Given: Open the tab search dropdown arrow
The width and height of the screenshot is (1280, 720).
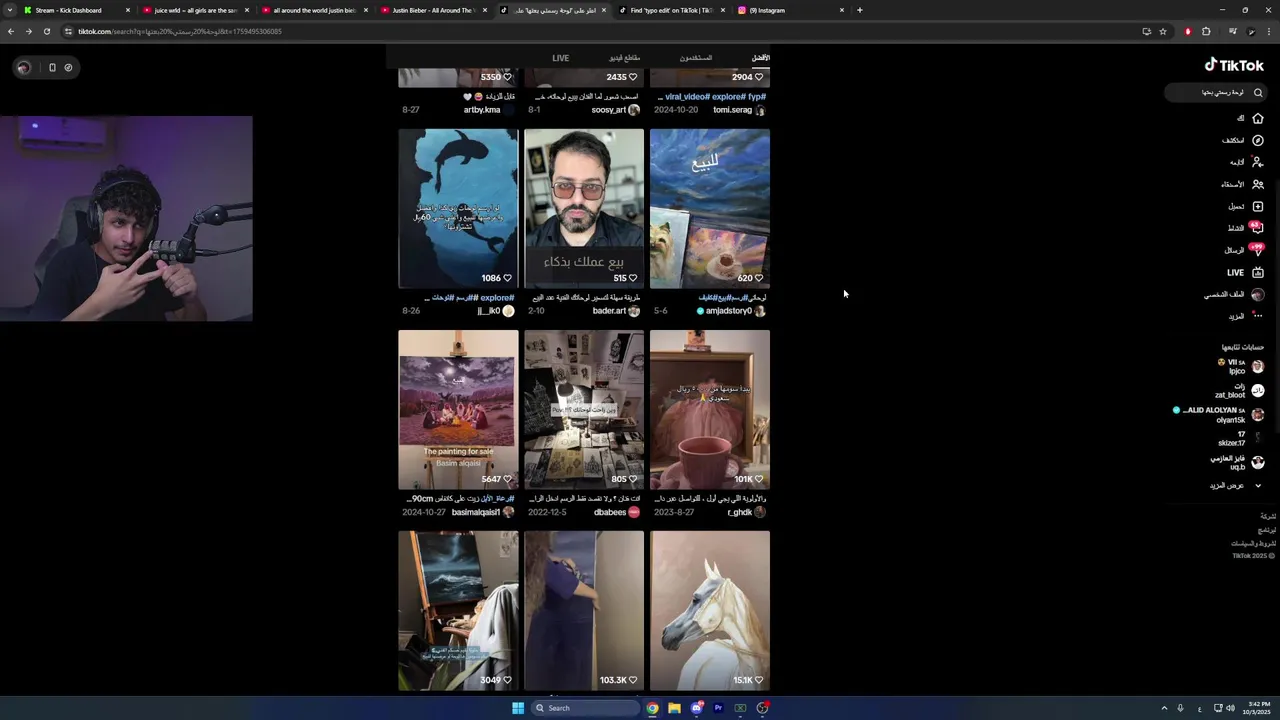Looking at the screenshot, I should 9,10.
